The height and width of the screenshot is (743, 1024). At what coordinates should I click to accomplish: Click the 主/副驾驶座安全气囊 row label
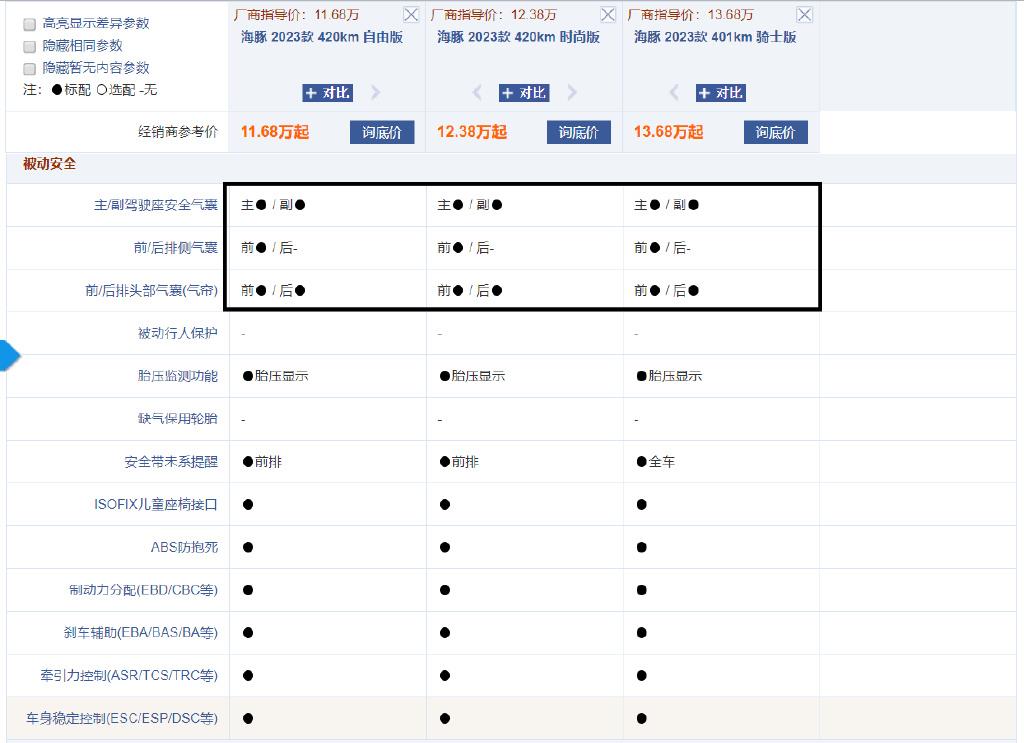coord(155,205)
